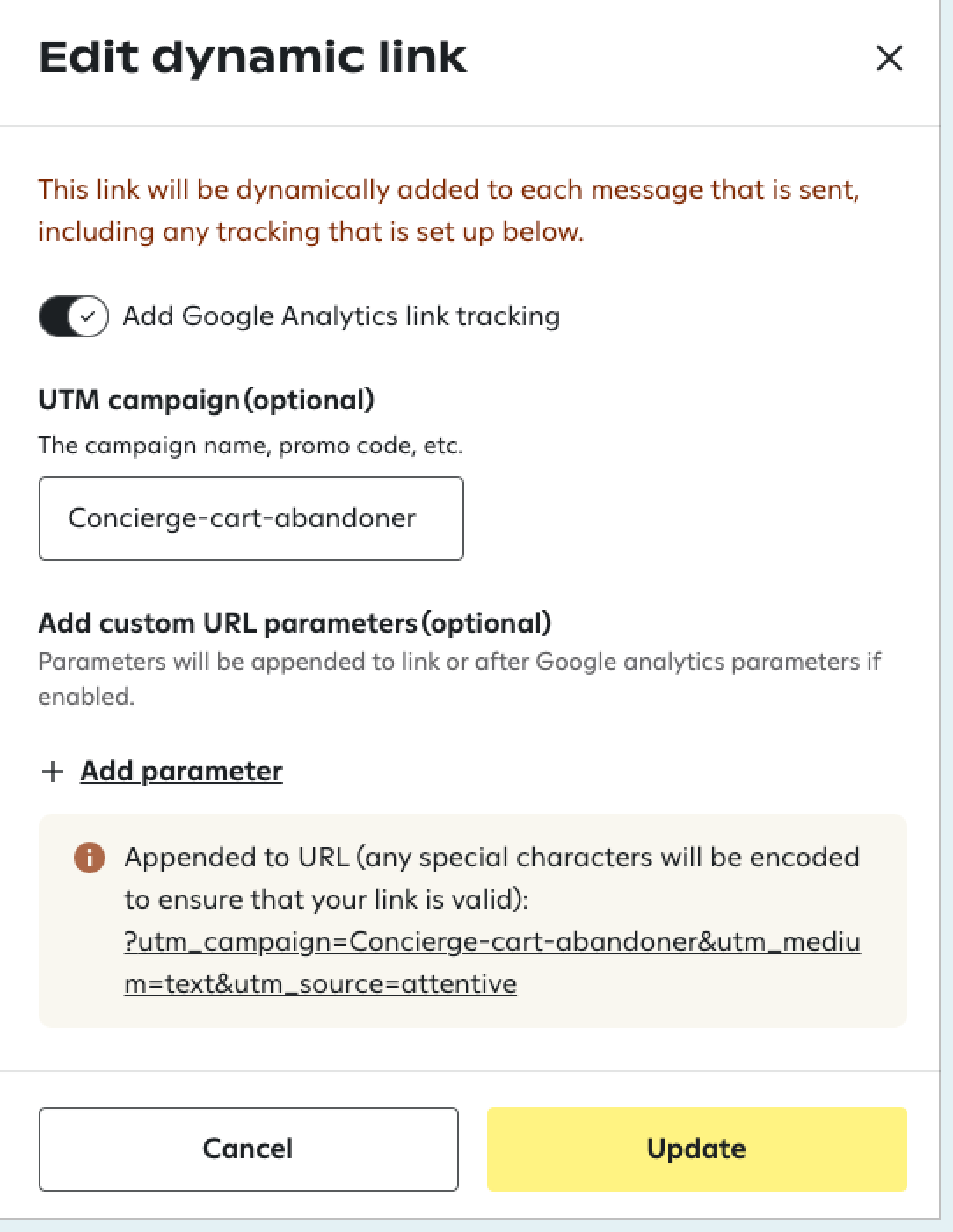Select the 'UTM campaign (optional)' field label
Viewport: 953px width, 1232px height.
click(207, 401)
